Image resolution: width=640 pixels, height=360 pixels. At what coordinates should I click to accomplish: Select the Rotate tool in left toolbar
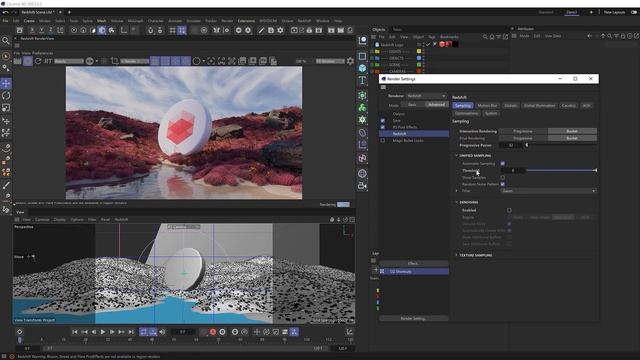click(x=6, y=96)
